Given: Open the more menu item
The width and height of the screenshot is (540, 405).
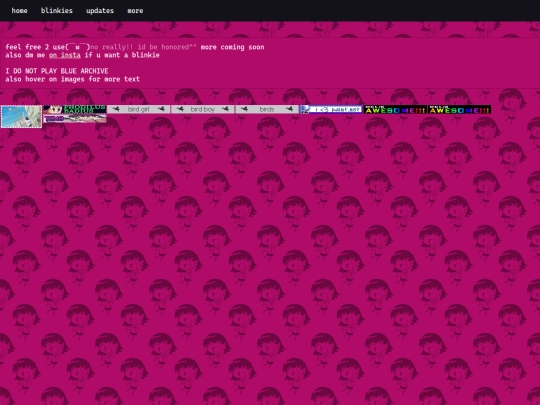Looking at the screenshot, I should click(135, 11).
